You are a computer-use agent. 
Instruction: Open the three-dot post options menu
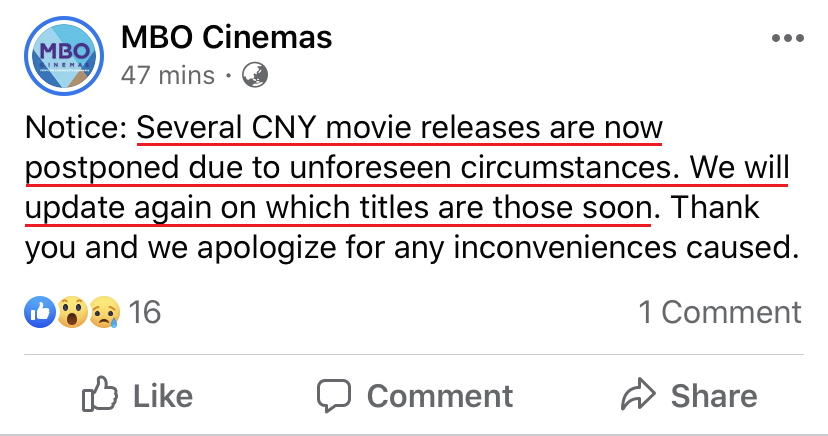point(788,39)
